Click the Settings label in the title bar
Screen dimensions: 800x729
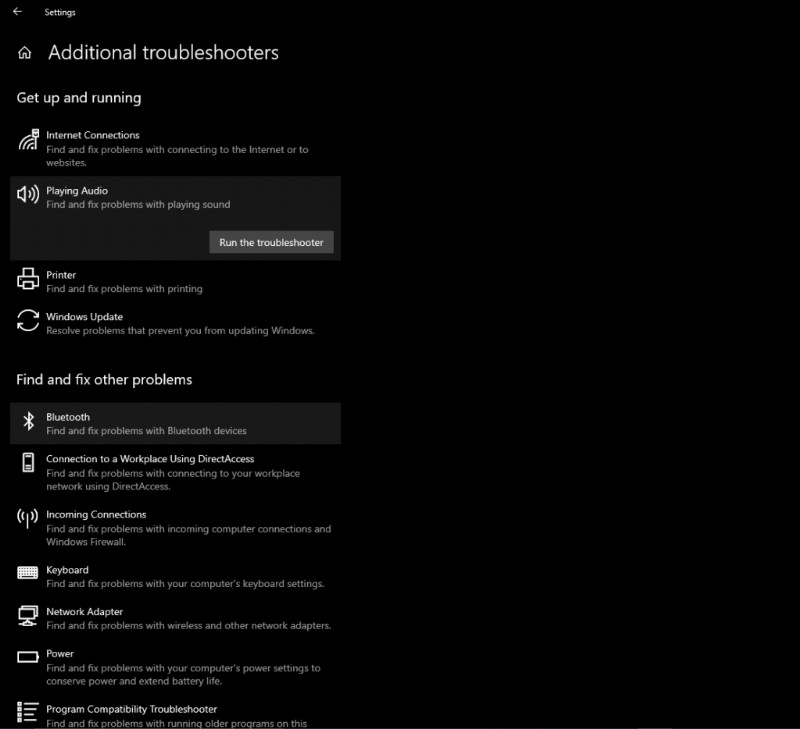(x=60, y=12)
